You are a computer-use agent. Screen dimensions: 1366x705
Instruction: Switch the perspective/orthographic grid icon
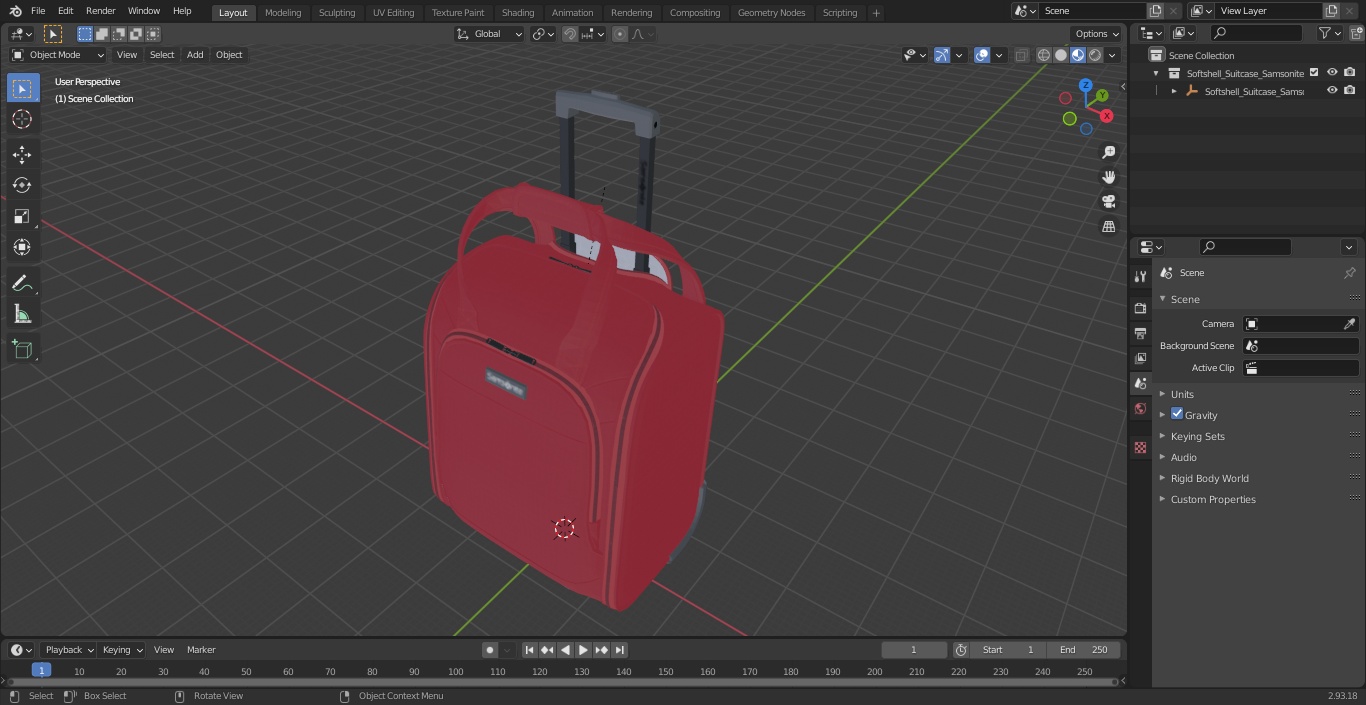[1108, 226]
